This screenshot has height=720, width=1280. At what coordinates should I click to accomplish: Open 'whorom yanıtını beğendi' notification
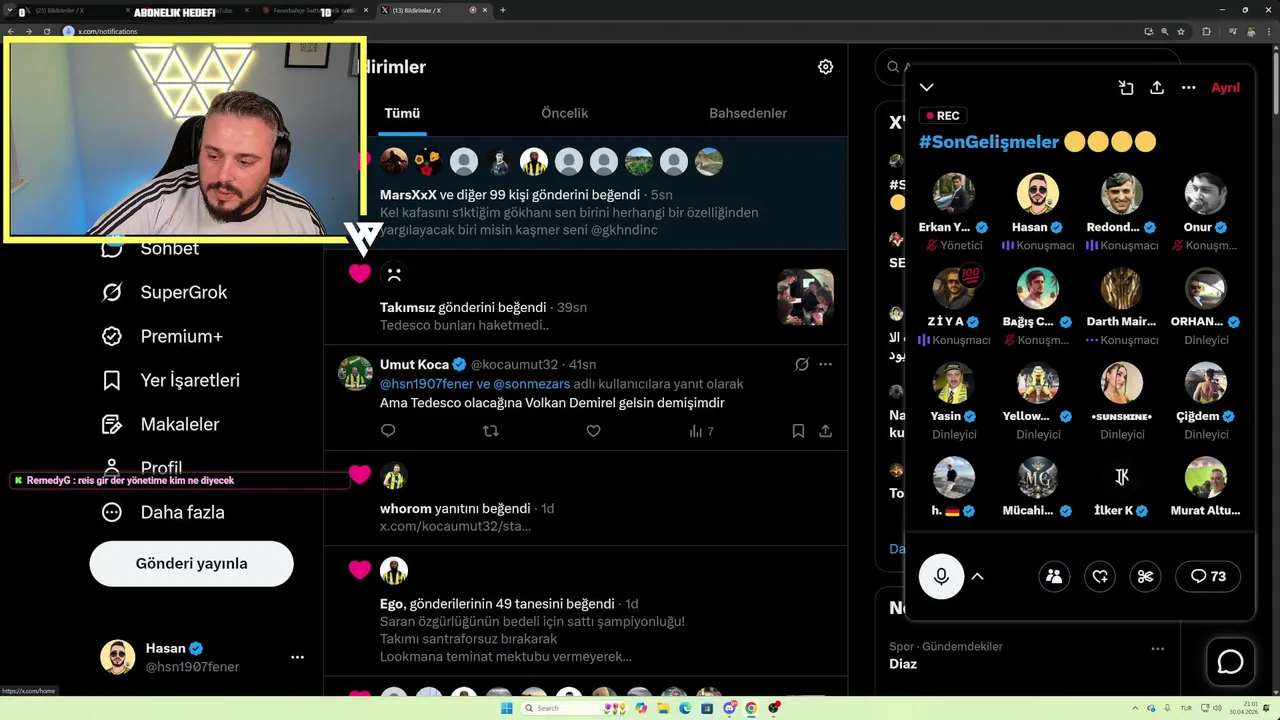(x=455, y=508)
